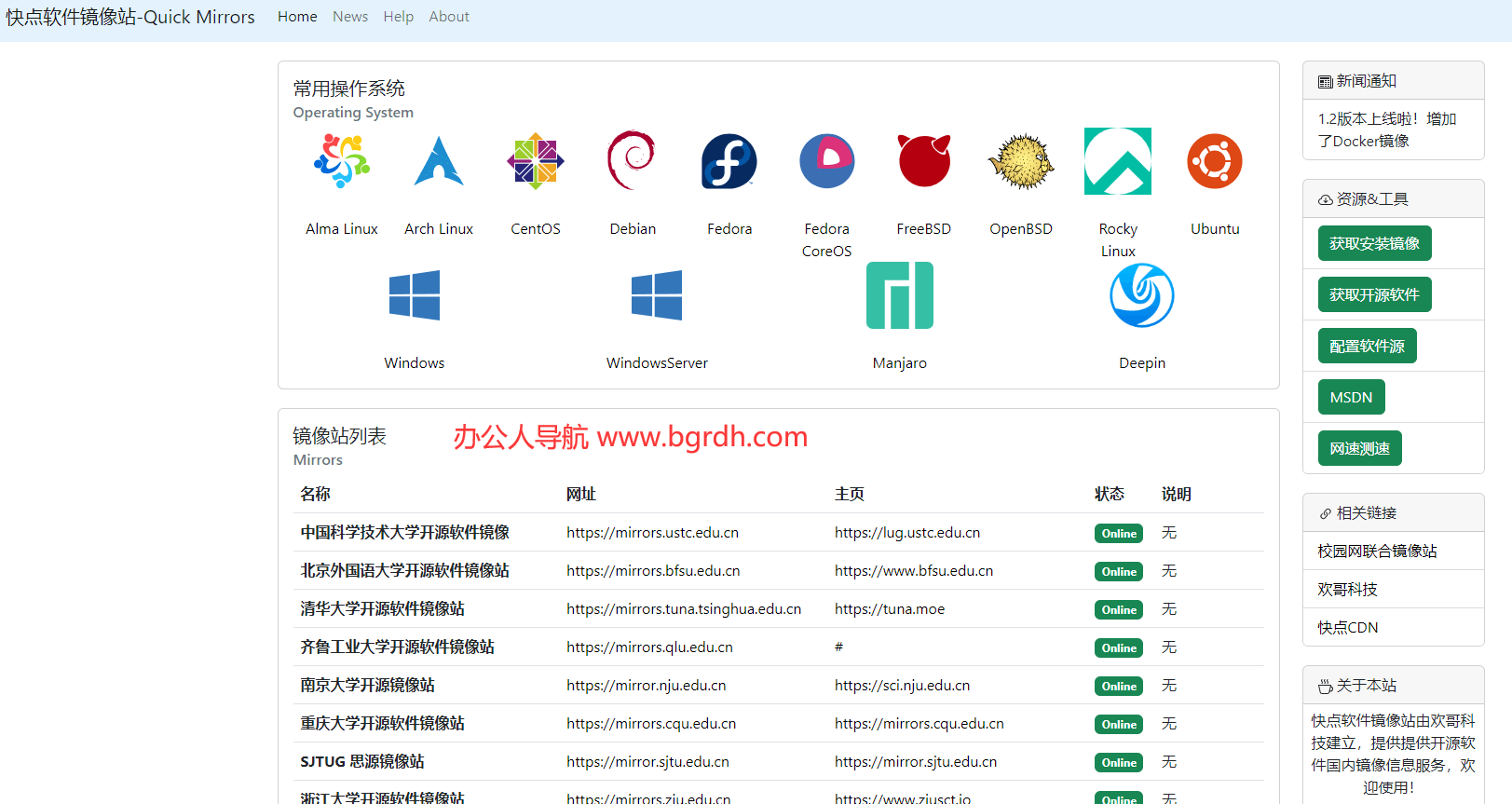1512x804 pixels.
Task: Open the Fedora CoreOS icon
Action: coord(827,161)
